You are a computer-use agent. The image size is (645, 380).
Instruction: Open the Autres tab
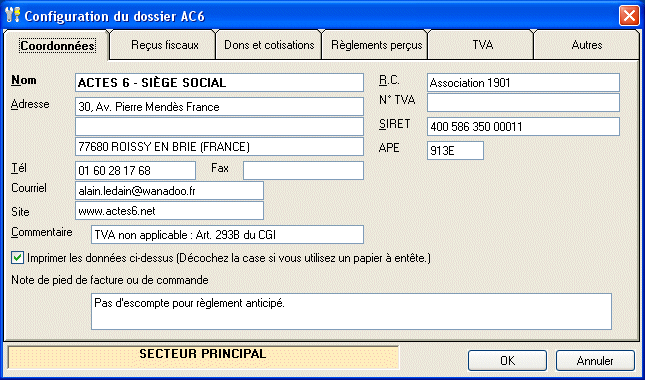587,45
